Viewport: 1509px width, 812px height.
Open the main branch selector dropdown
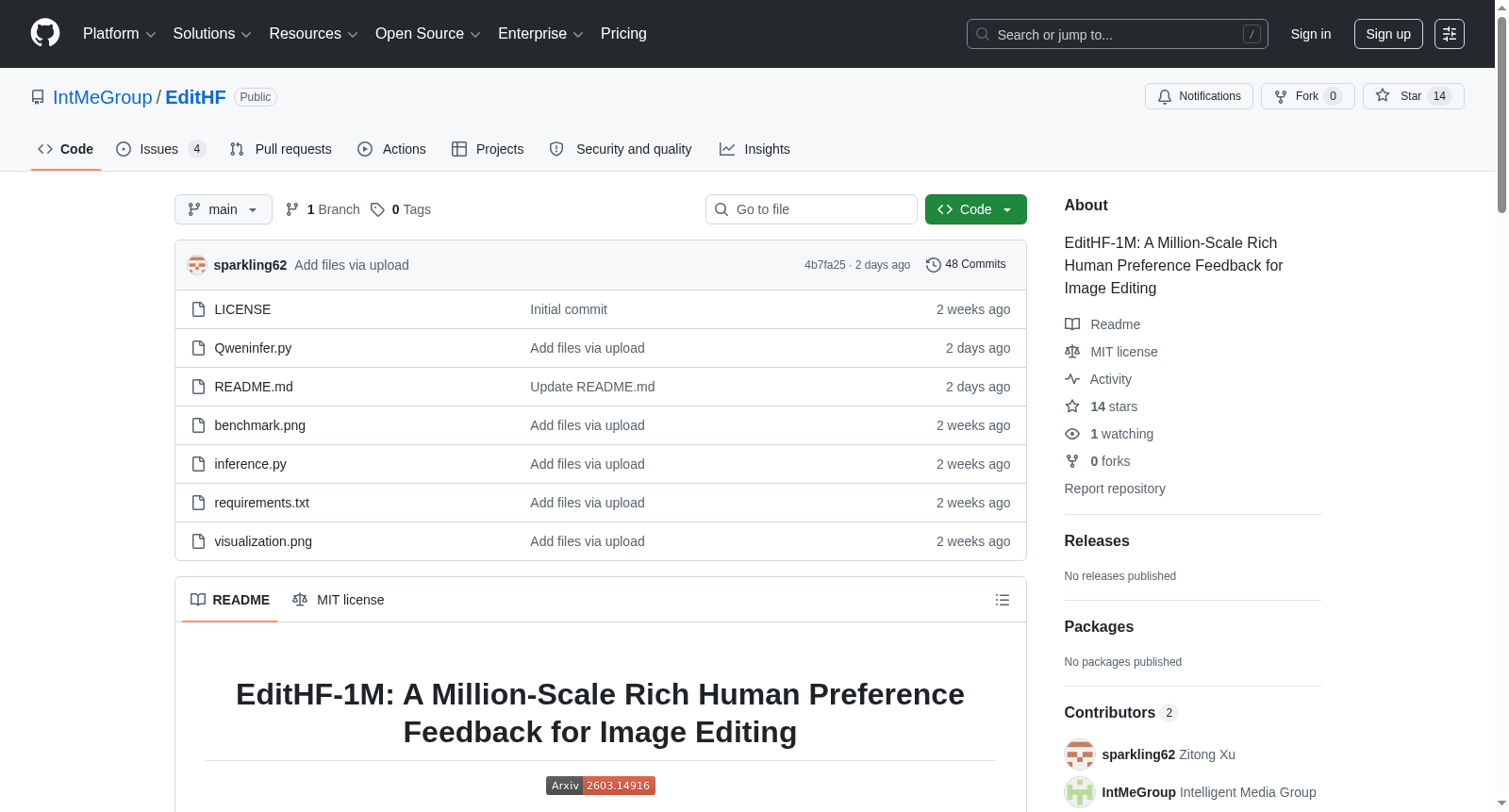point(224,209)
